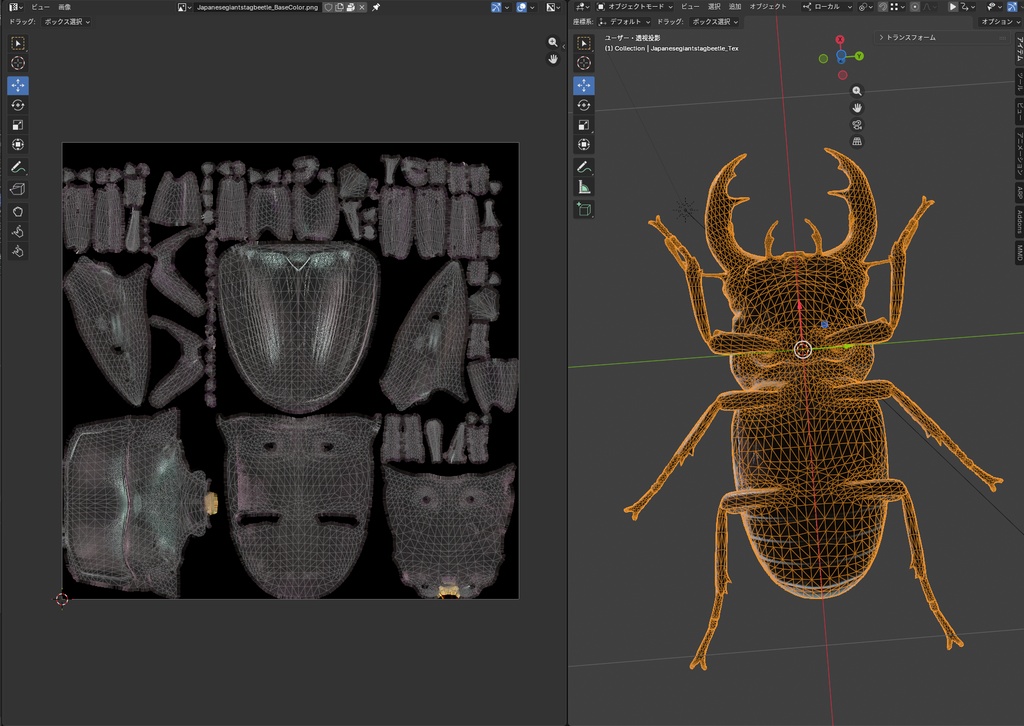Select the Measure tool in 3D viewport
Screen dimensions: 1024x726
[584, 187]
